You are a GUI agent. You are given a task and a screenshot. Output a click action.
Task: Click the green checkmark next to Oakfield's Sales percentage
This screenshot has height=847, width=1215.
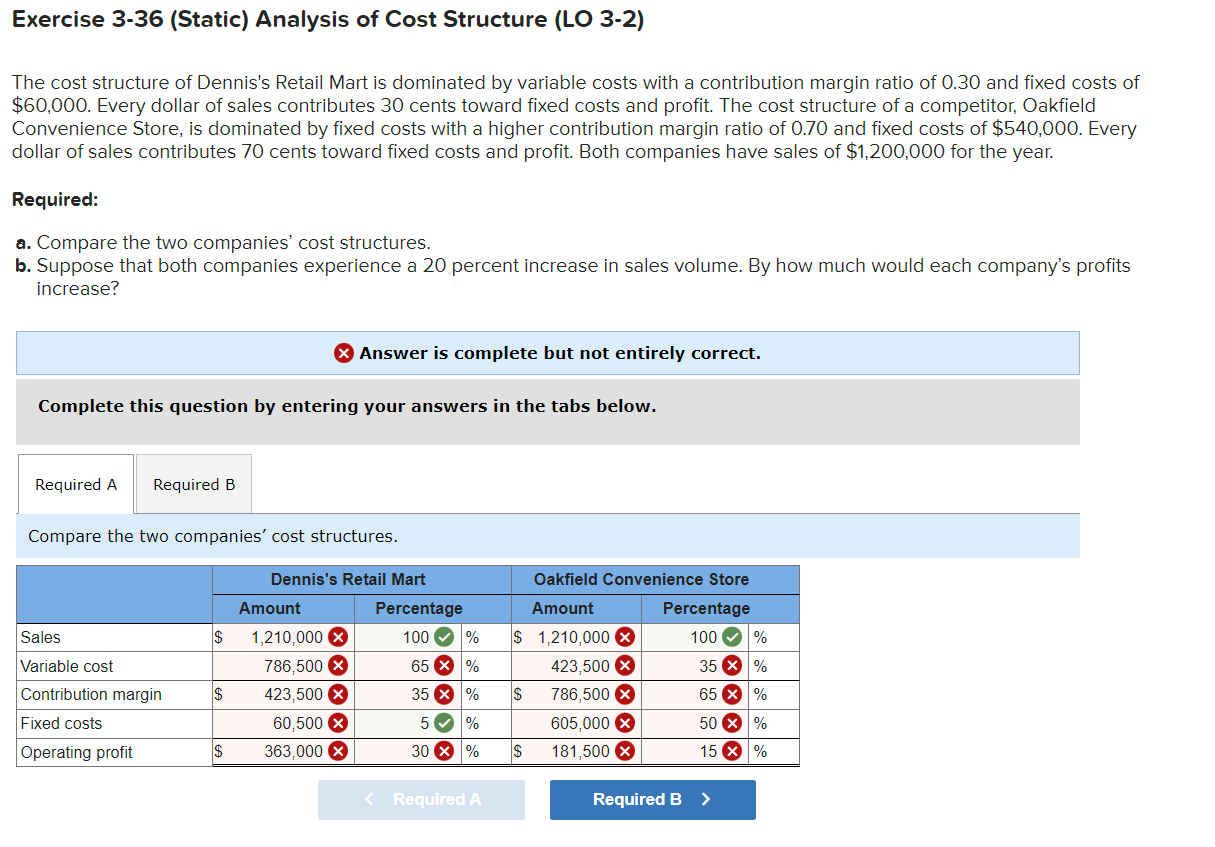click(731, 637)
